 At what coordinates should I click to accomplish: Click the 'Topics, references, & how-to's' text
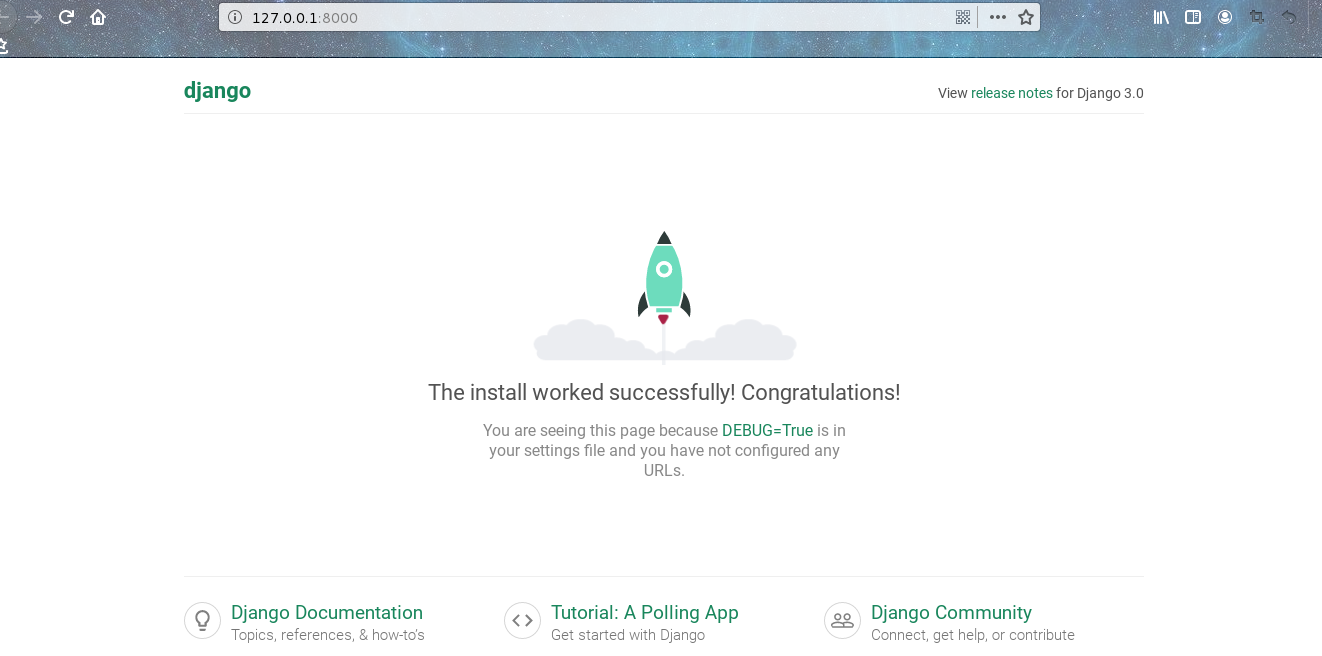(328, 635)
